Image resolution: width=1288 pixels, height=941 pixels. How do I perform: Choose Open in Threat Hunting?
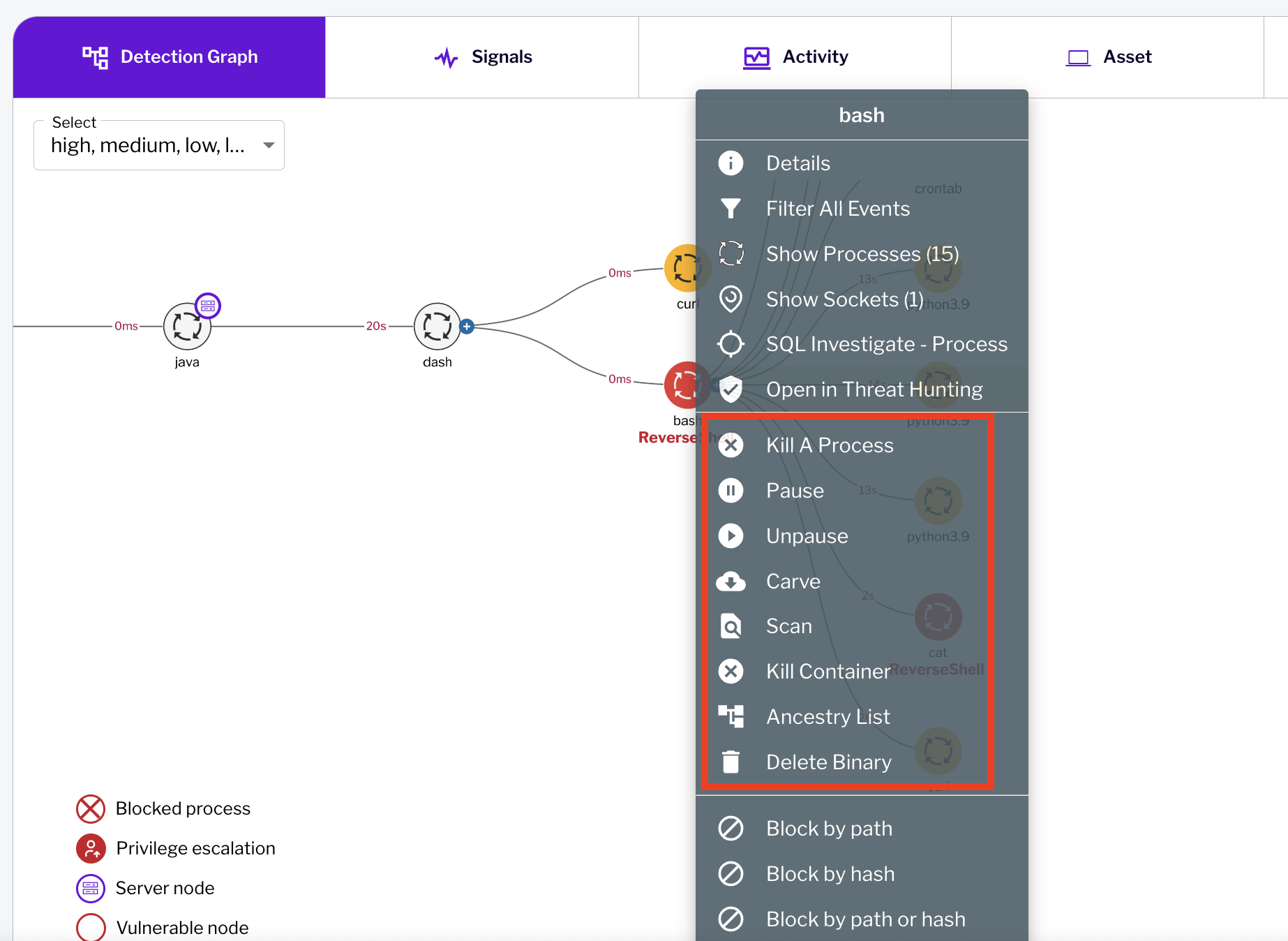[862, 390]
